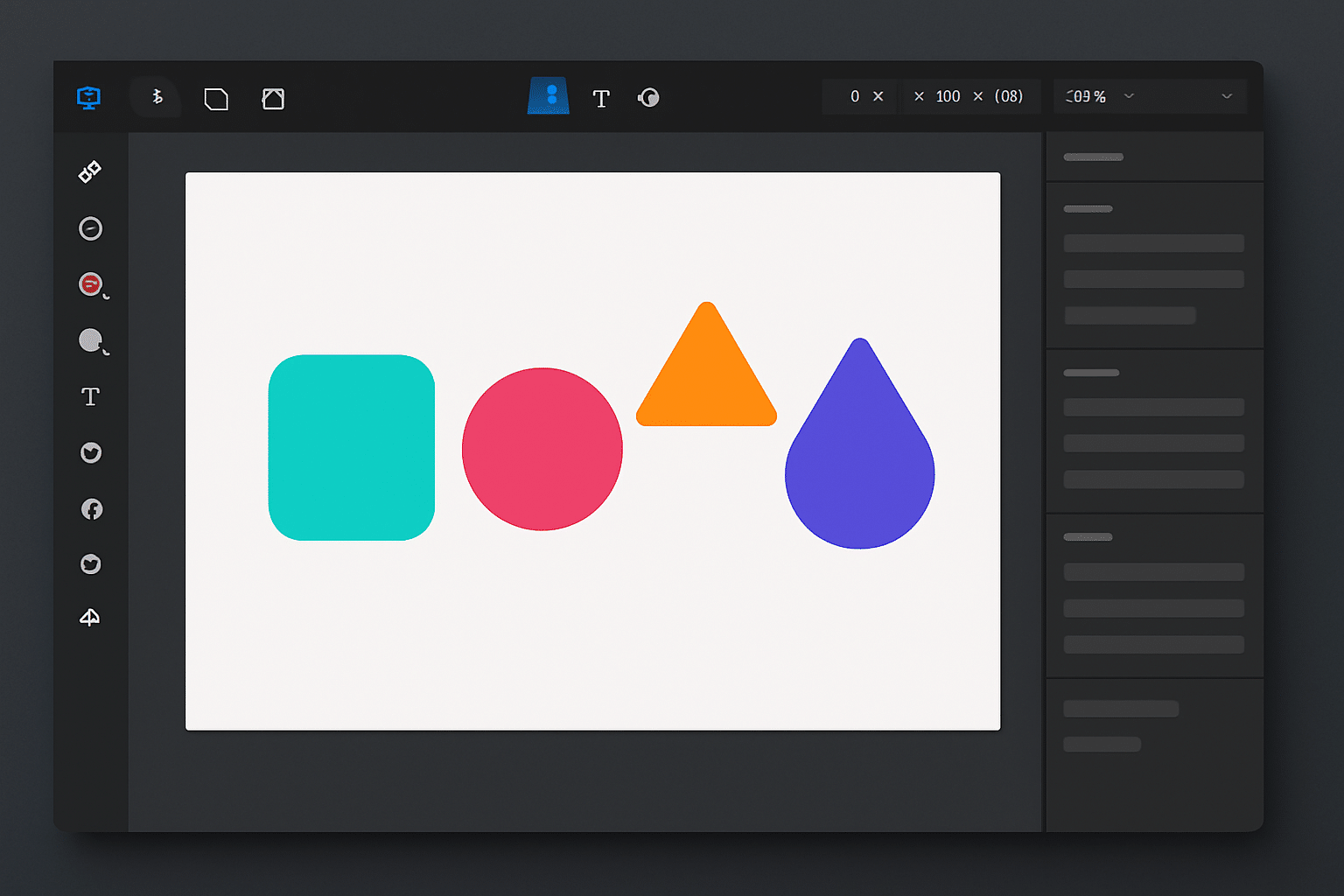
Task: Click the circular swirl icon next to top T
Action: click(x=648, y=97)
